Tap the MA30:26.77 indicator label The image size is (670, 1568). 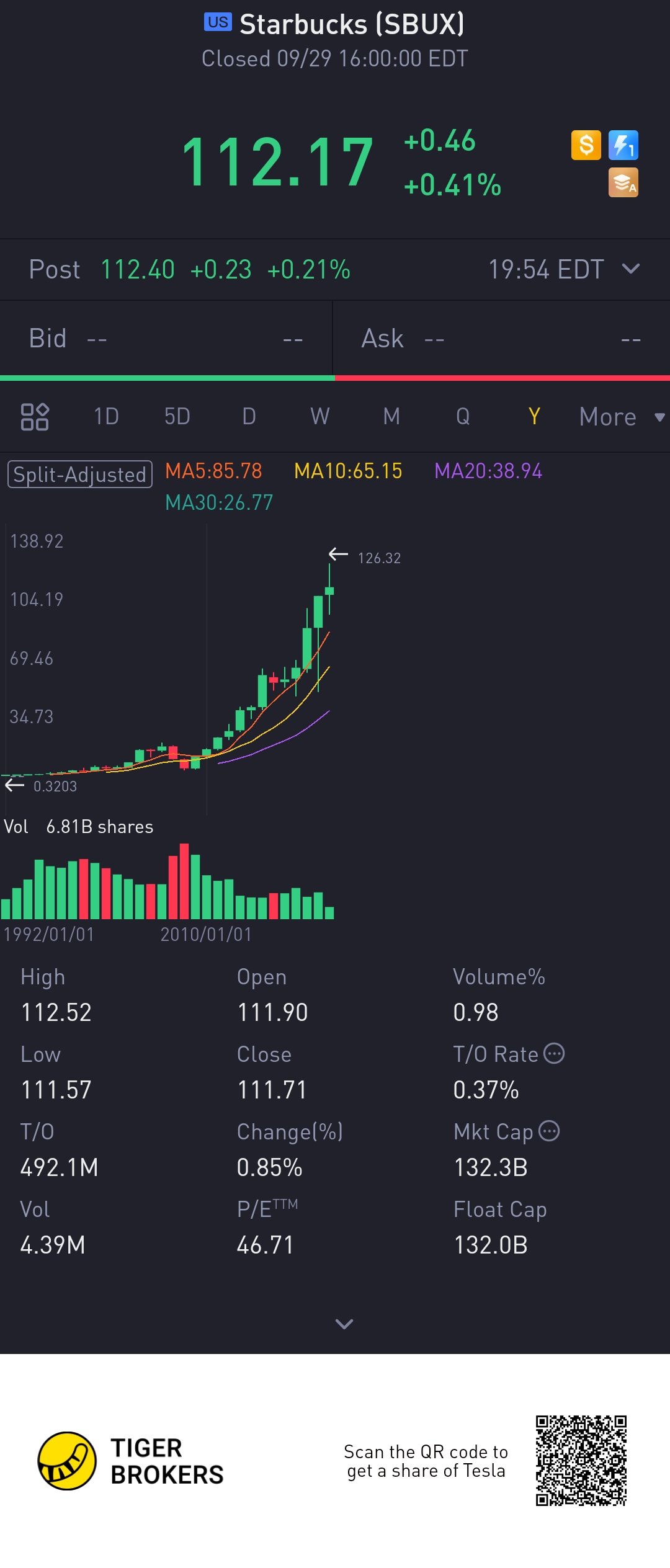click(219, 502)
